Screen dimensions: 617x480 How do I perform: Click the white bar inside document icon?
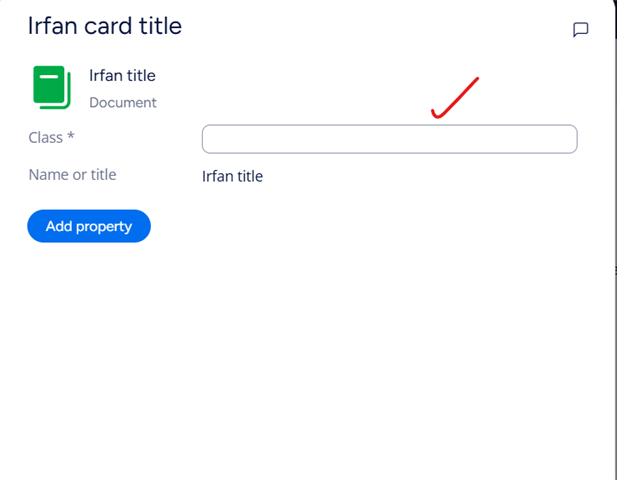point(49,77)
